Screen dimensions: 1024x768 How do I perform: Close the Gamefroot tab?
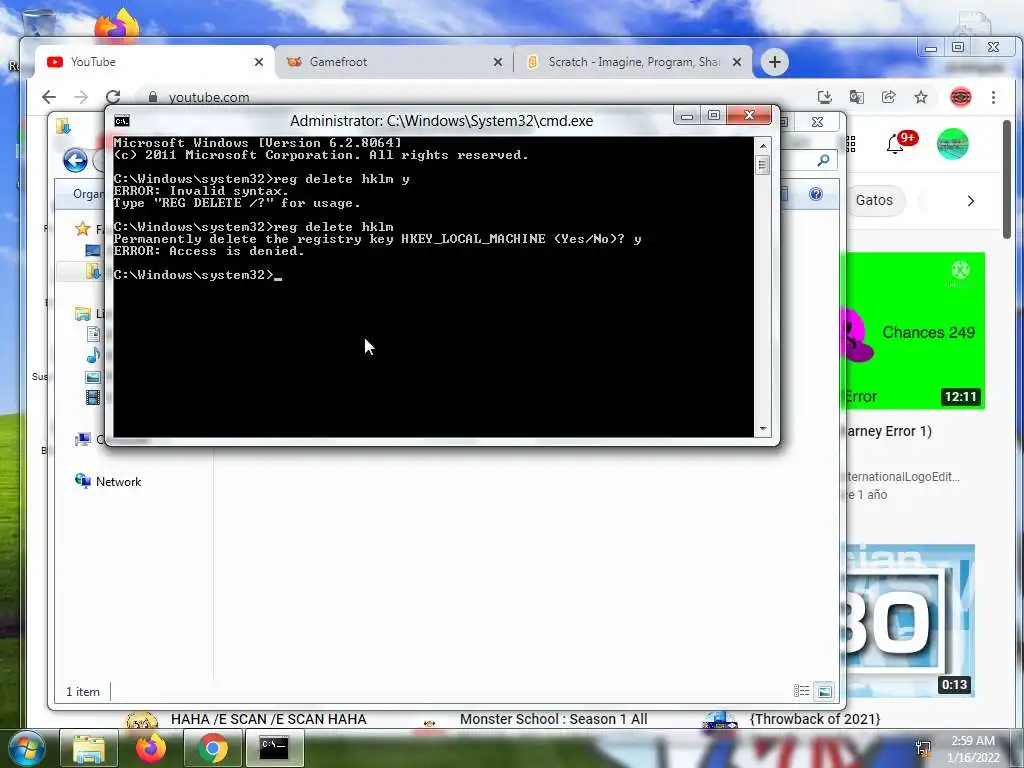(x=498, y=62)
